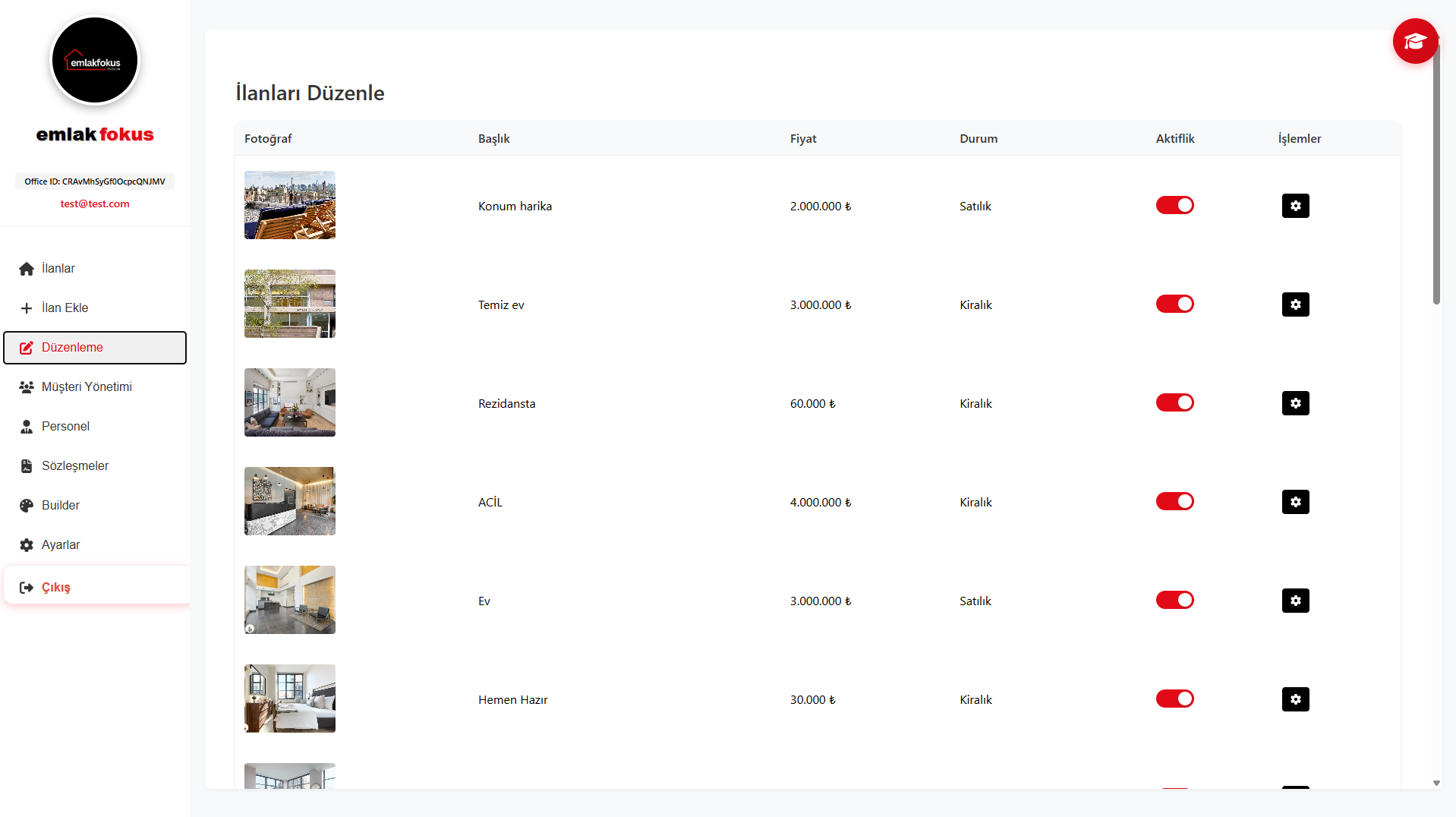Click the emlakfokus circular logo

coord(95,61)
